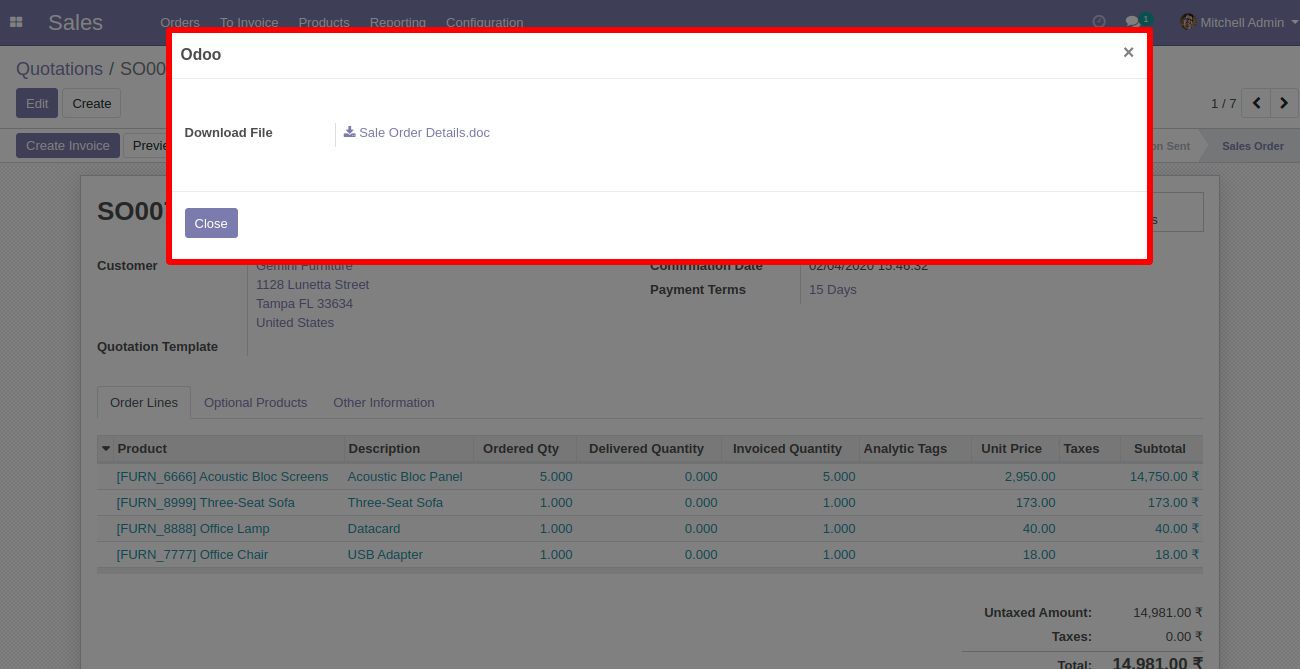The width and height of the screenshot is (1300, 669).
Task: Click Untaxed Amount value 14,981.00 ₹
Action: pyautogui.click(x=1168, y=613)
